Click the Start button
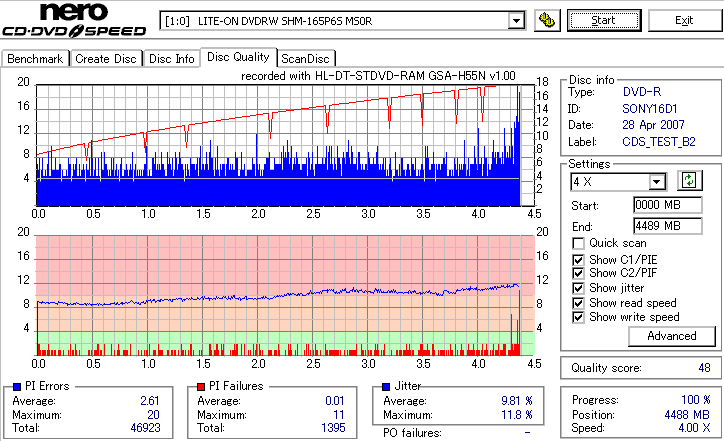Viewport: 724px width, 441px height. [x=604, y=20]
